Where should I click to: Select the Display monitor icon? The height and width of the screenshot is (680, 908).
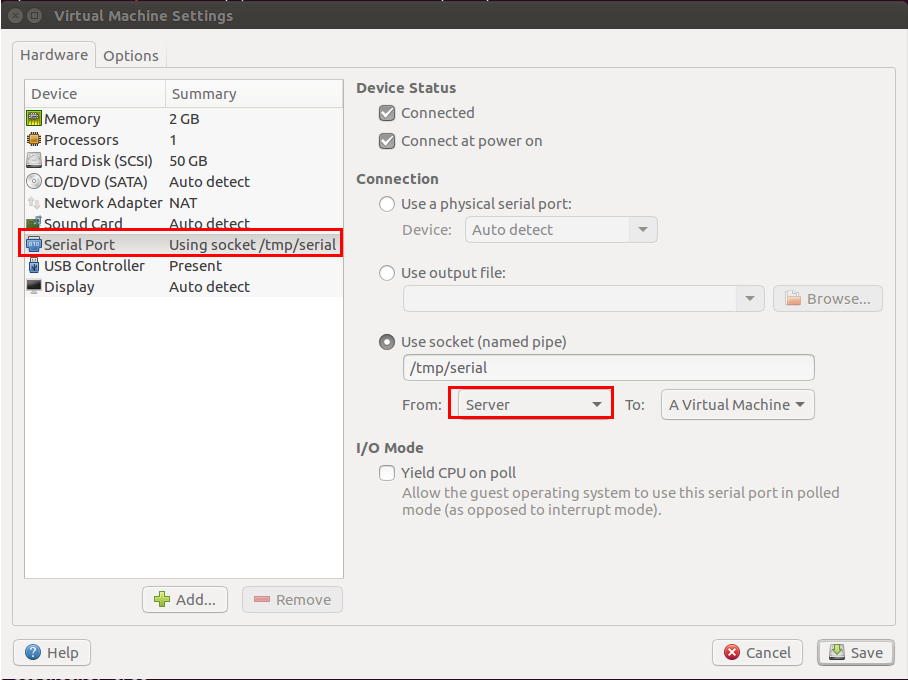coord(34,287)
